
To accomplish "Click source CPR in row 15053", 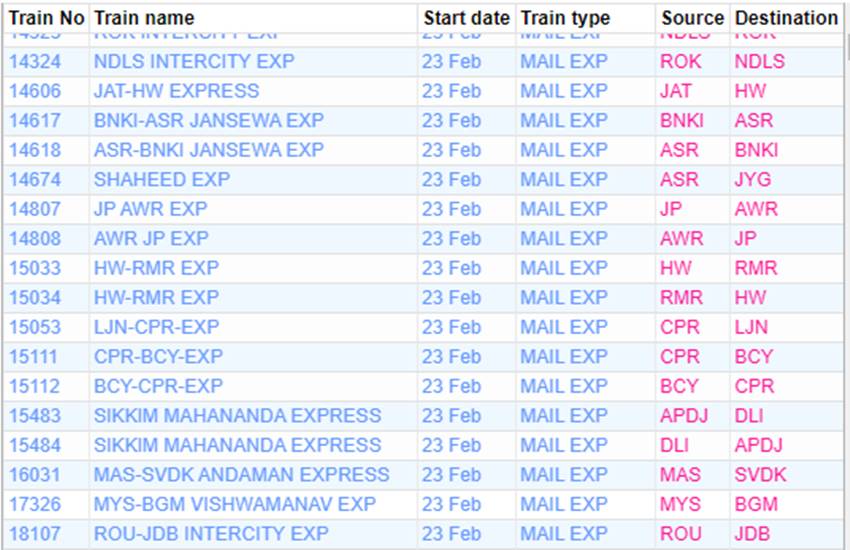I will click(679, 327).
